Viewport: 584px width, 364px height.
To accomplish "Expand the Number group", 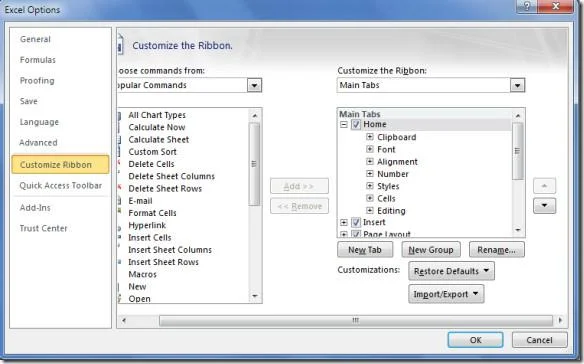I will point(369,174).
